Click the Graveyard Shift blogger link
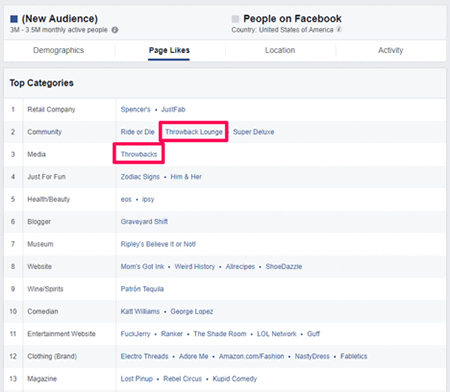Screen dimensions: 450x392 144,222
